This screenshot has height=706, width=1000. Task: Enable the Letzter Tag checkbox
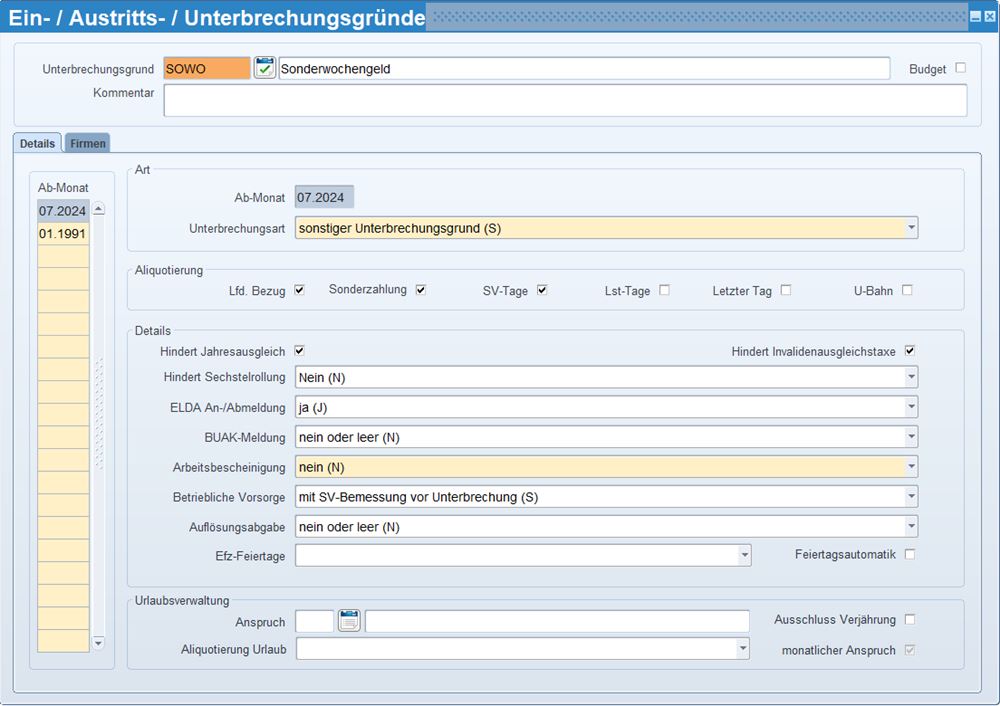786,290
